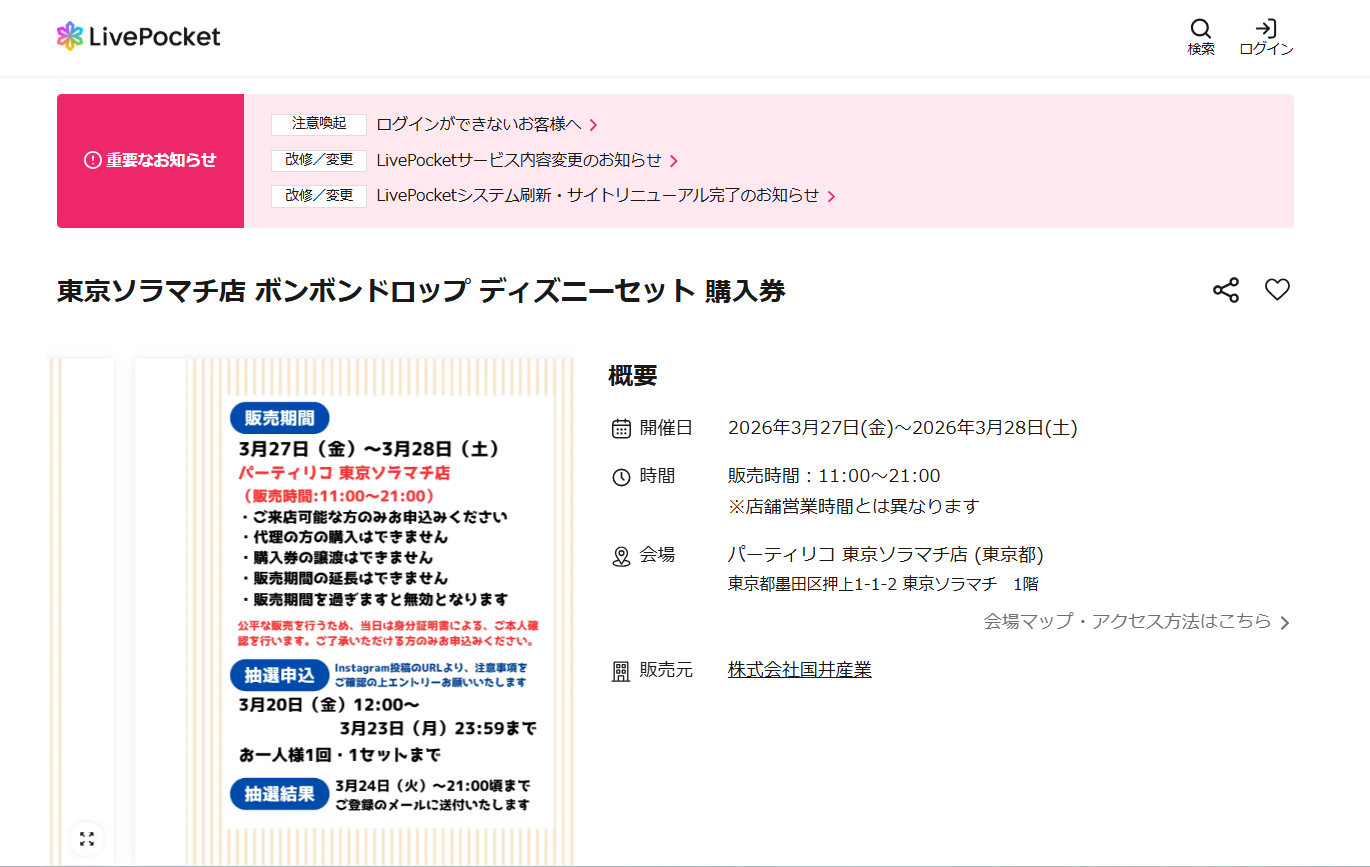1370x867 pixels.
Task: Open the share icon next to the heart
Action: (x=1224, y=290)
